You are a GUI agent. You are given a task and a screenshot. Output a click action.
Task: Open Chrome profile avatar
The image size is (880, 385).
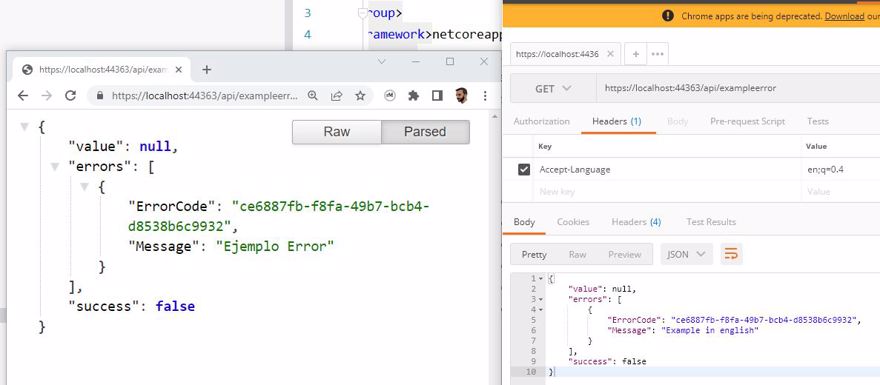pos(461,95)
